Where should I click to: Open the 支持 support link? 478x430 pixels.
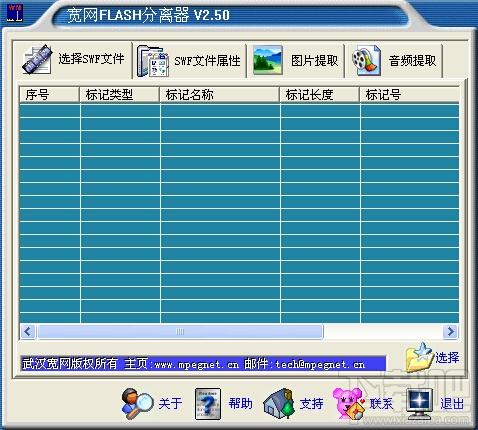tap(312, 404)
